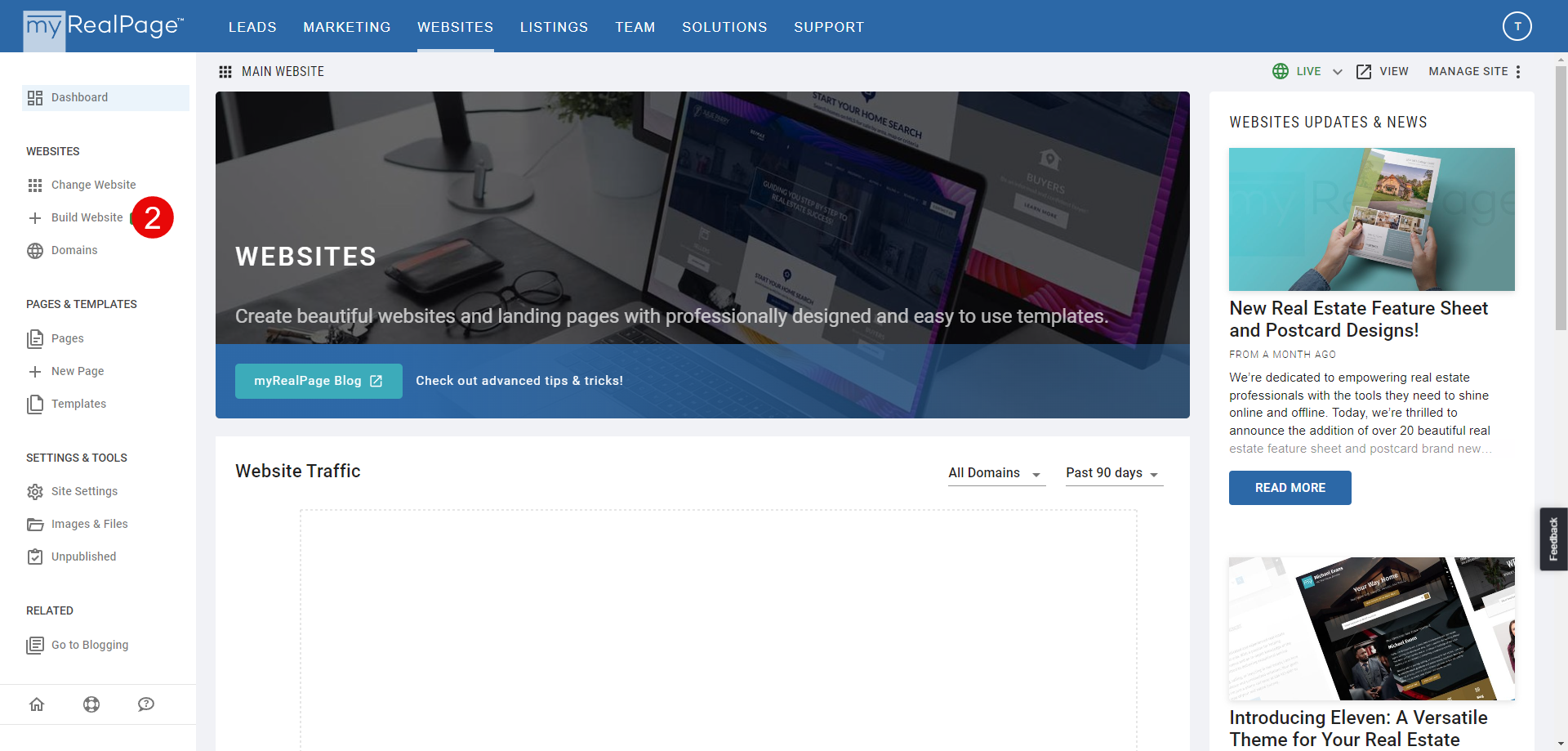Open the user account avatar
The width and height of the screenshot is (1568, 751).
1517,26
